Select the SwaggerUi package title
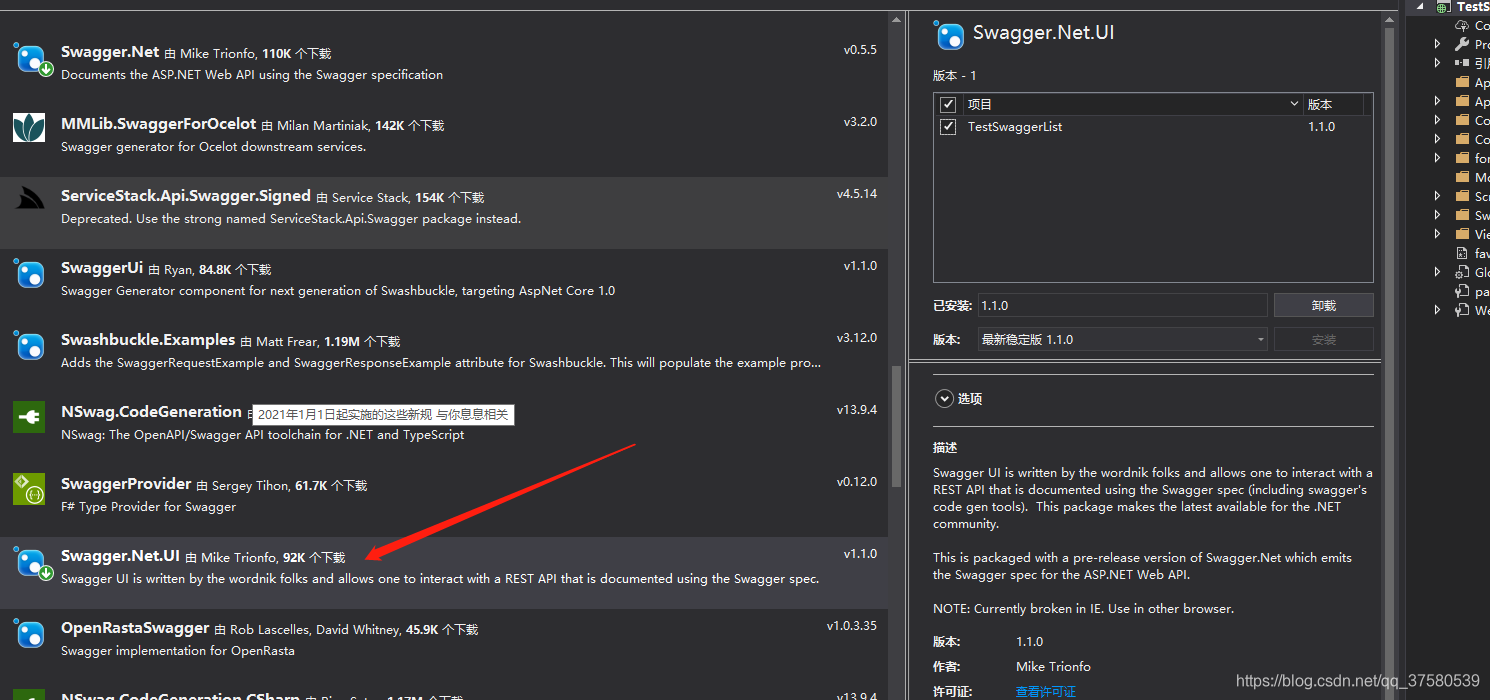This screenshot has width=1490, height=700. 102,268
